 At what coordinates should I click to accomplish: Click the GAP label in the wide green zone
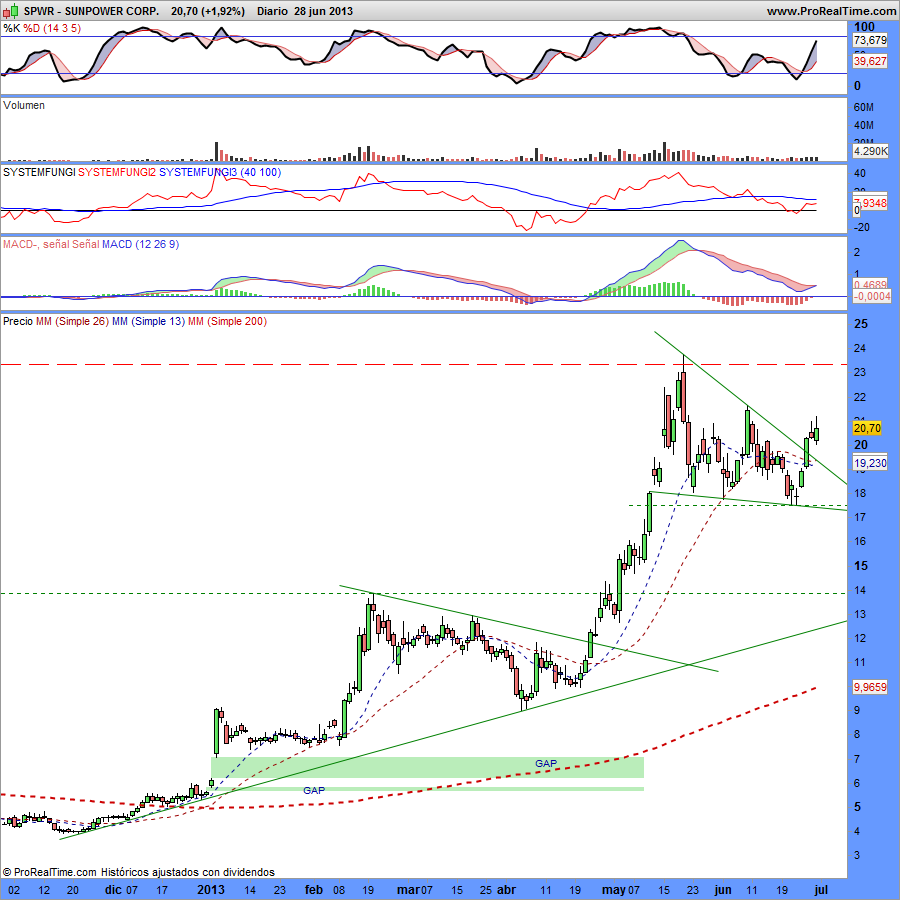(546, 763)
